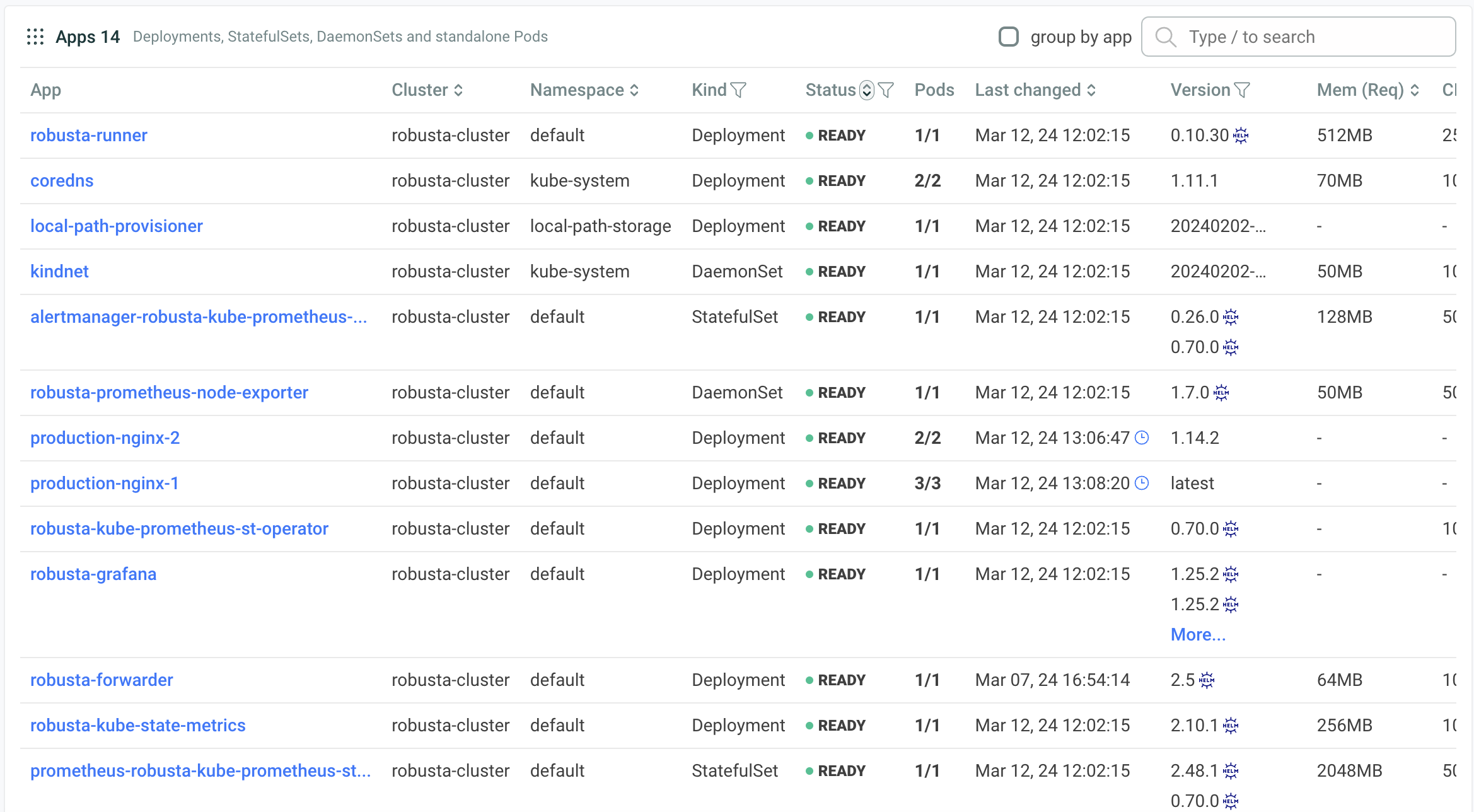Click the 'latest' version cell
Image resolution: width=1474 pixels, height=812 pixels.
(x=1192, y=484)
